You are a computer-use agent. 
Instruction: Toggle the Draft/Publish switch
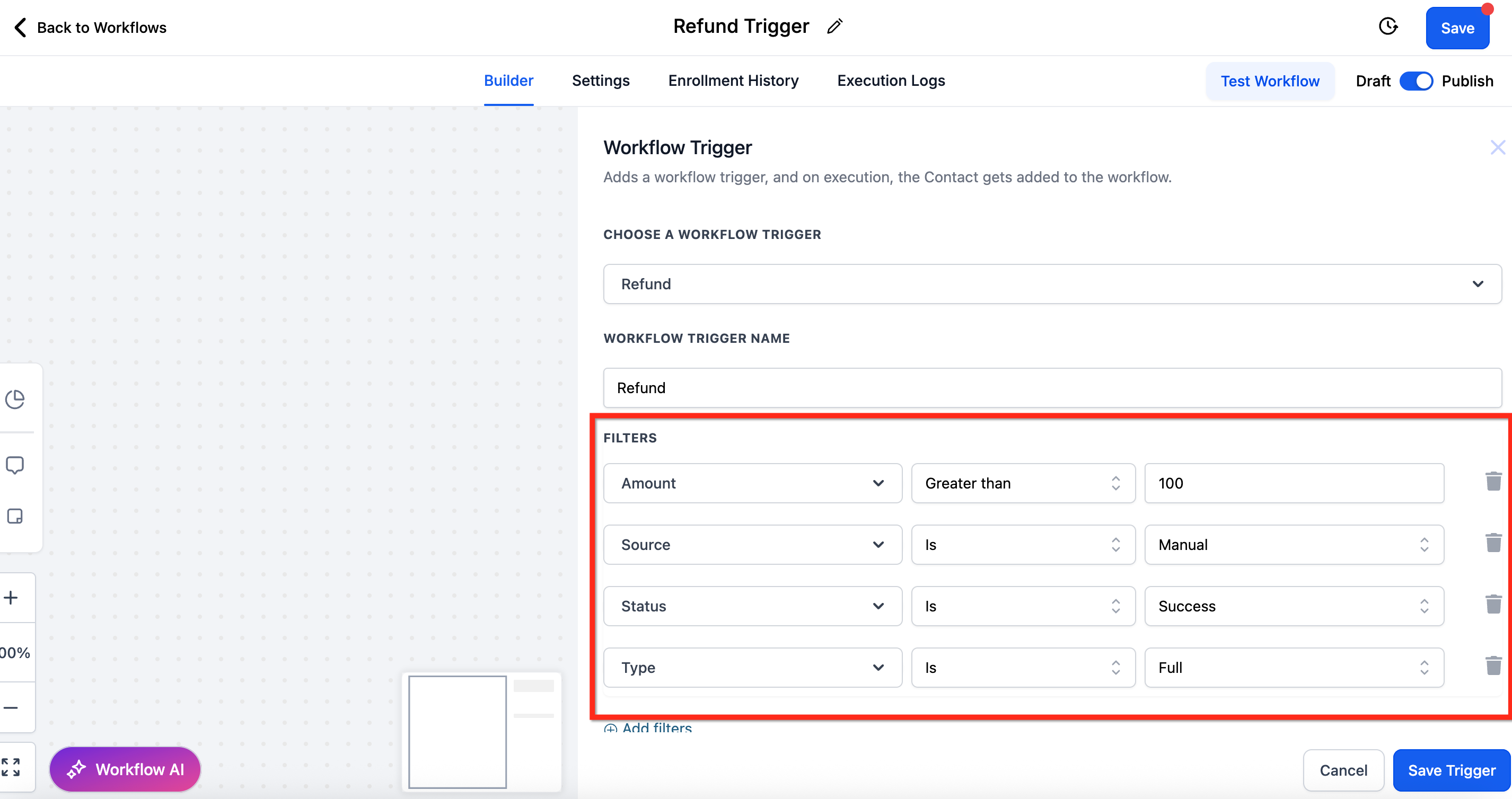tap(1416, 81)
